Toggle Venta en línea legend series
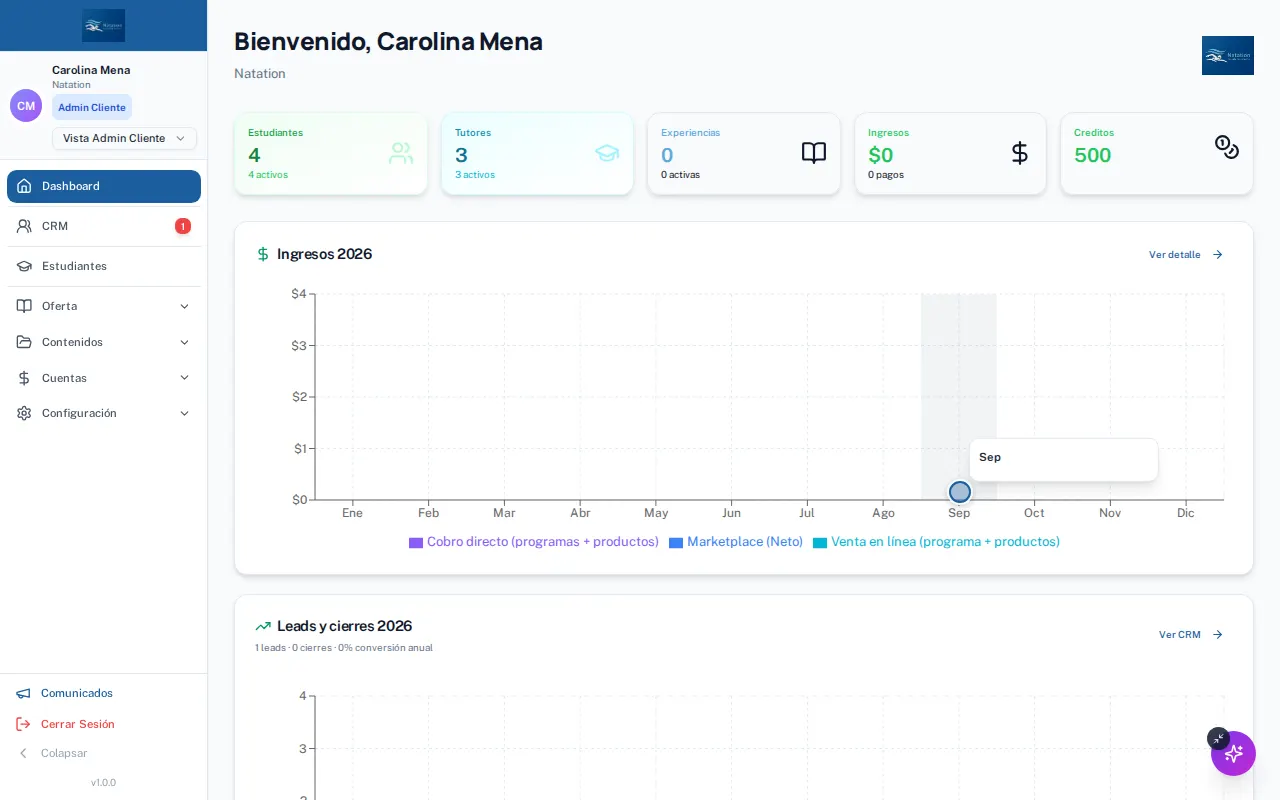1280x800 pixels. (936, 542)
